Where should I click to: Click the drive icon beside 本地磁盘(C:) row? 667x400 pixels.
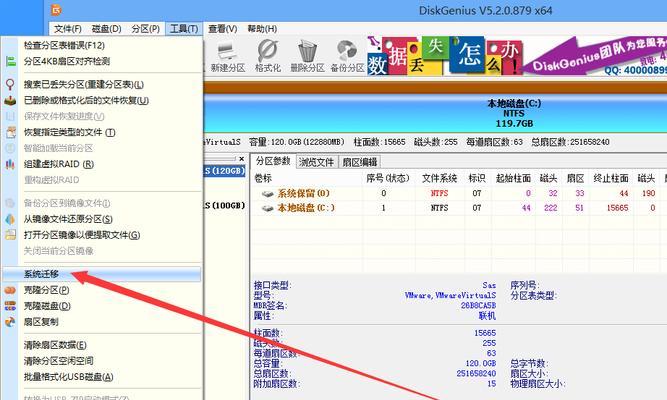(x=268, y=208)
